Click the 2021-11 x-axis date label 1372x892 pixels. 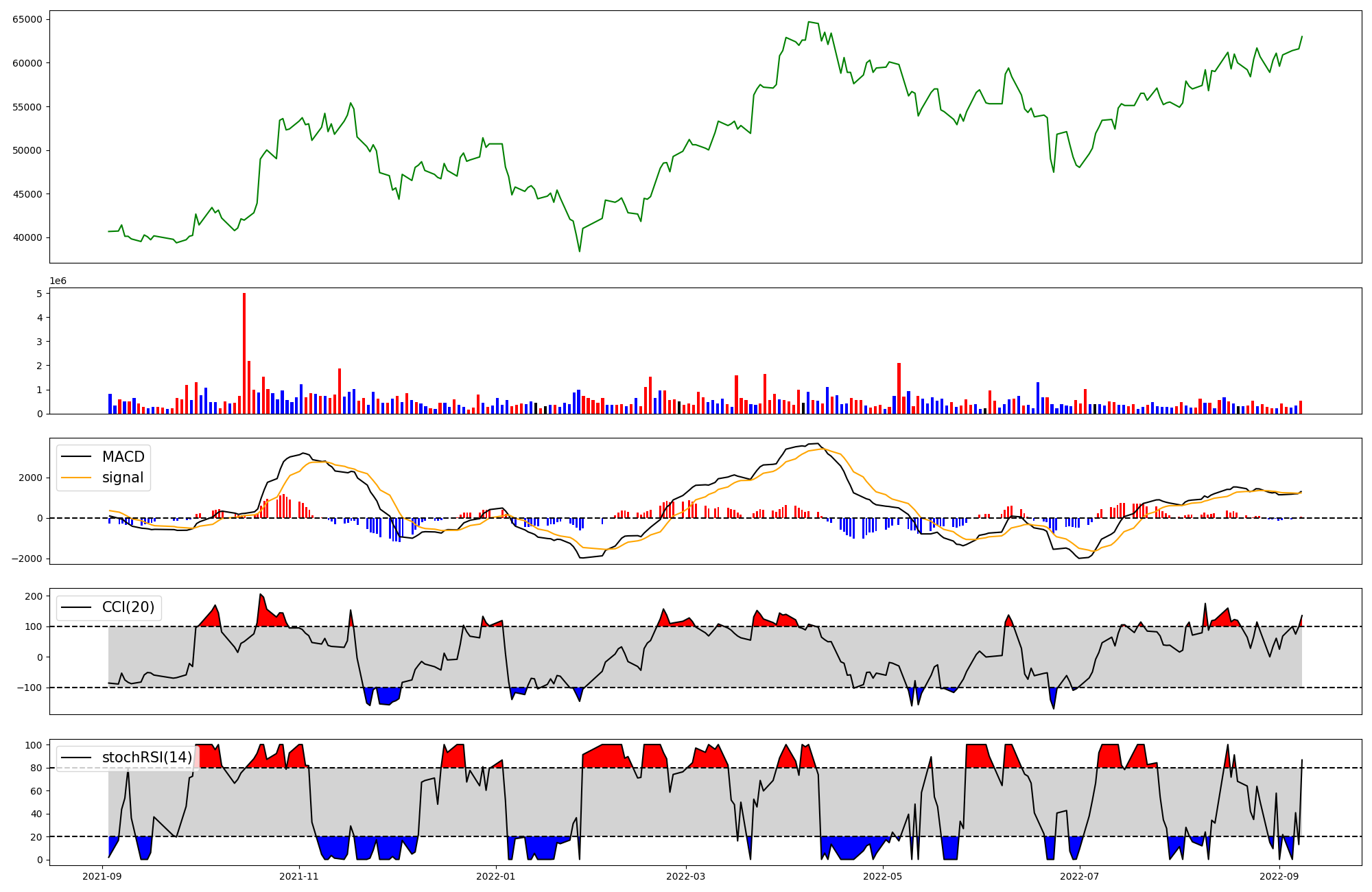(299, 876)
